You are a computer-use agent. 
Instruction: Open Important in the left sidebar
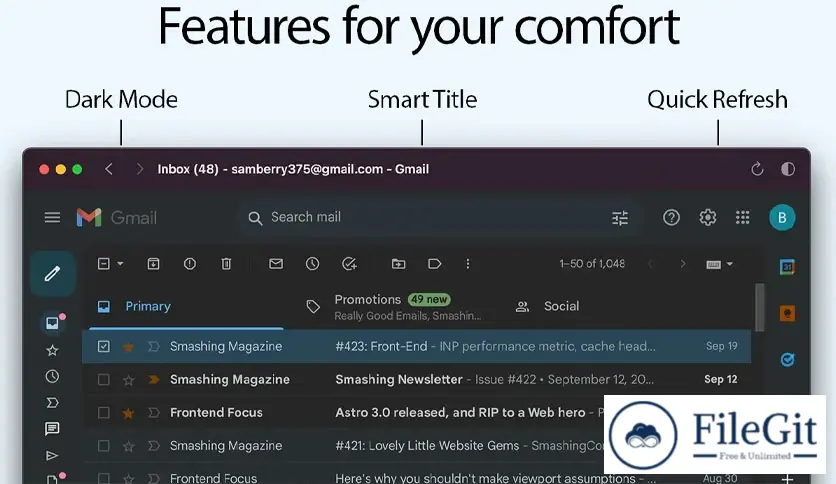(x=52, y=402)
